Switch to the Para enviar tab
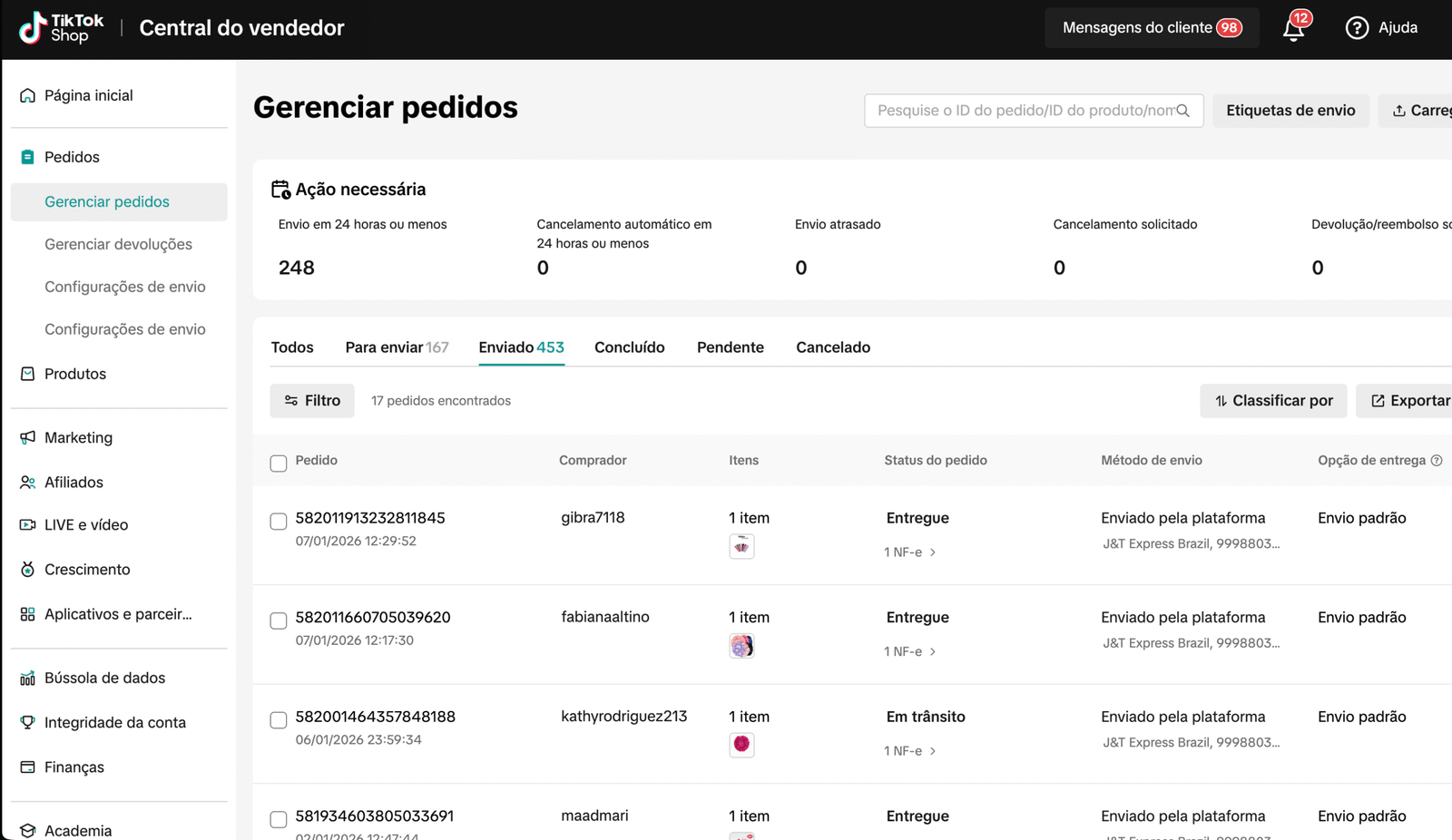This screenshot has width=1452, height=840. point(397,347)
